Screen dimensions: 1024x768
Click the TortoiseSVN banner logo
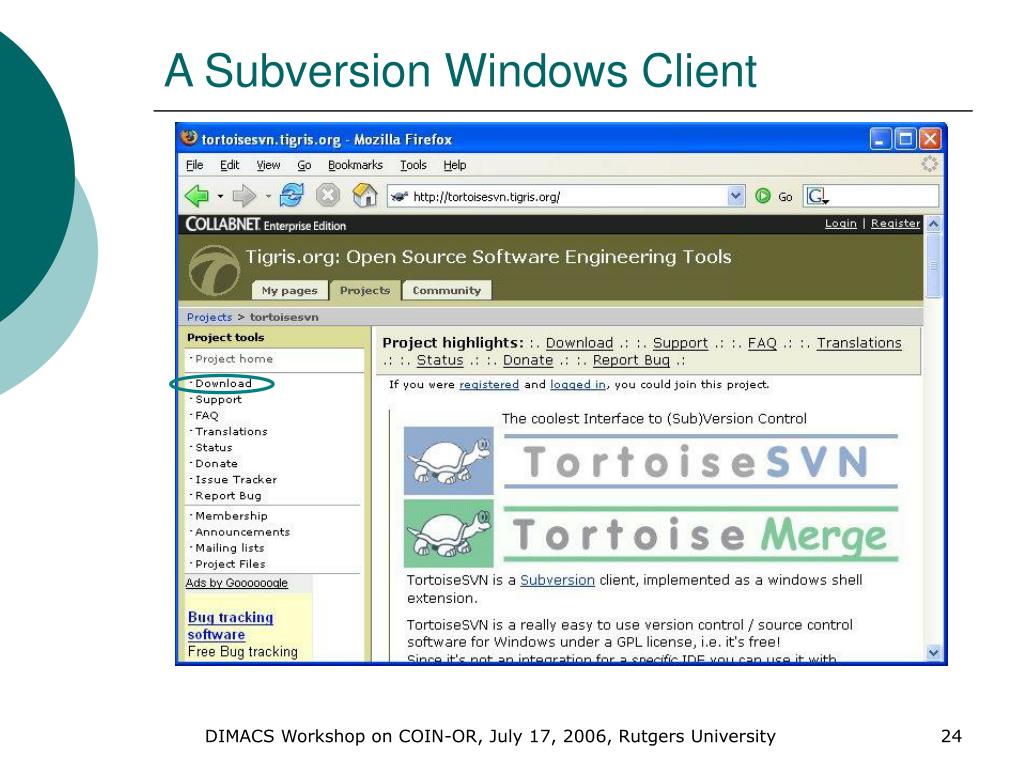pyautogui.click(x=701, y=462)
